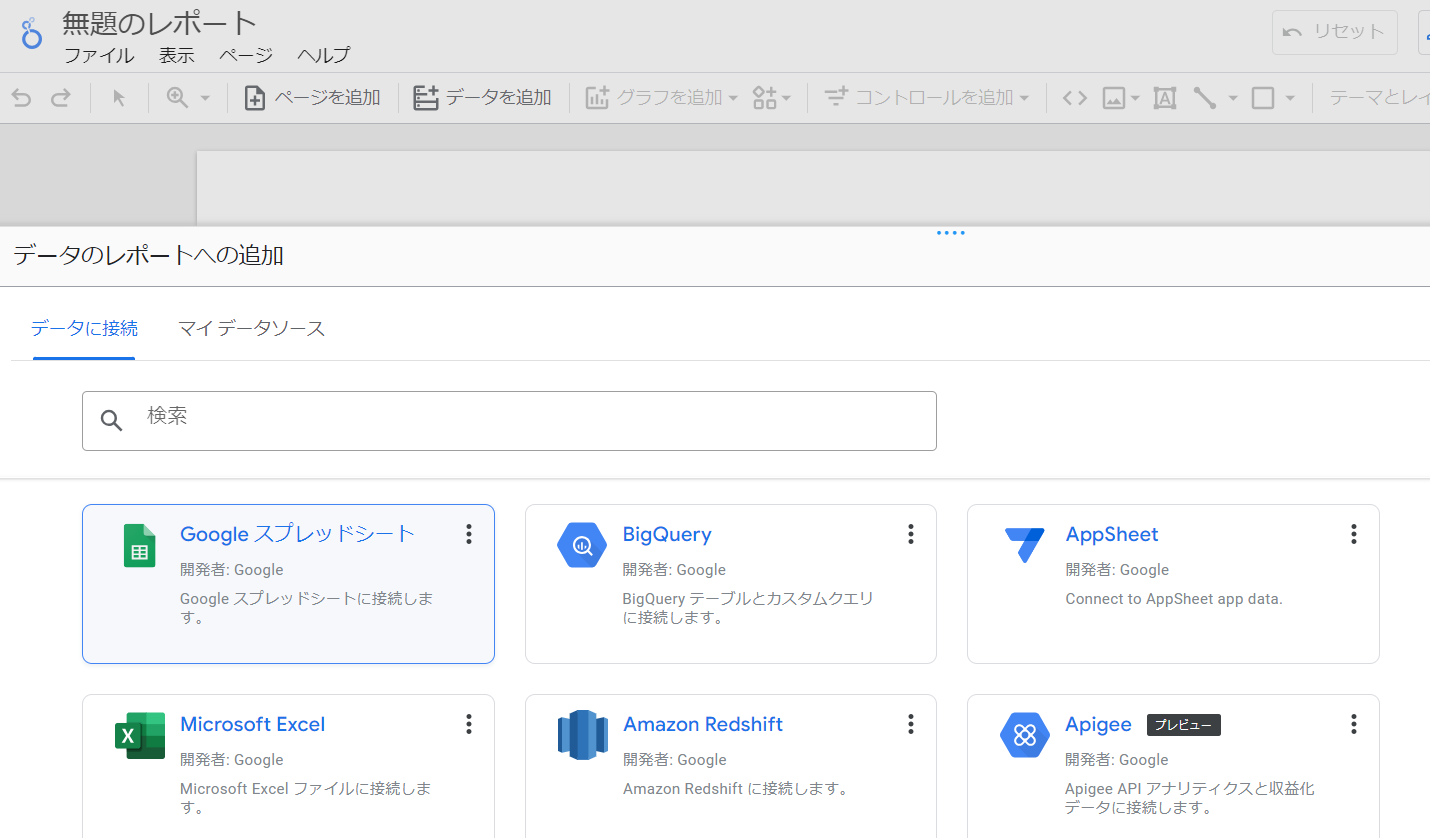The height and width of the screenshot is (838, 1430).
Task: Click the Apigee hexagon logo icon
Action: 1025,736
